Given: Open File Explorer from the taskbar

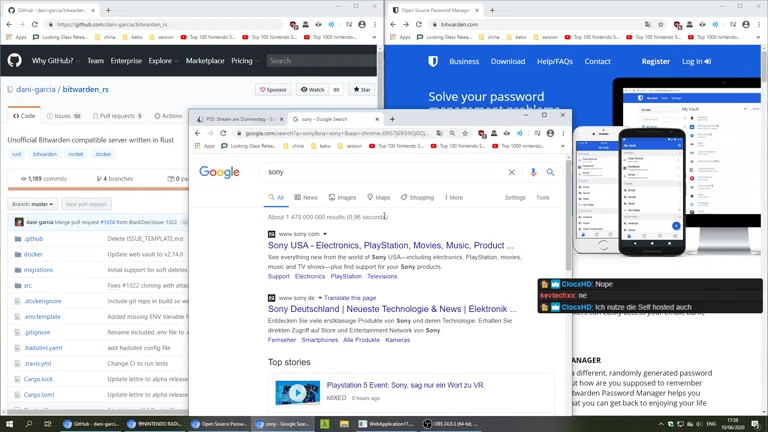Looking at the screenshot, I should (344, 424).
